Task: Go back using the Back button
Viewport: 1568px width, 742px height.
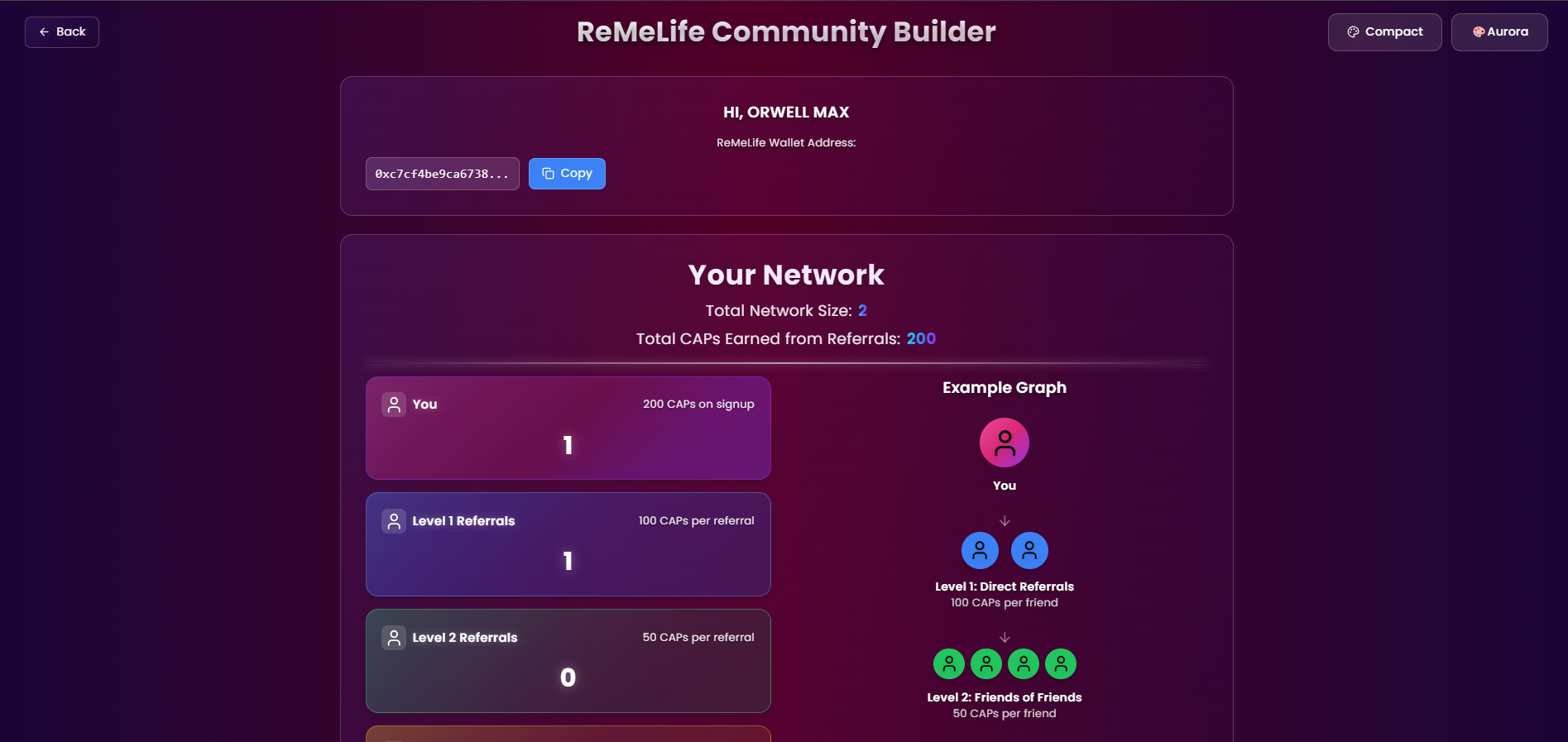Action: click(x=62, y=32)
